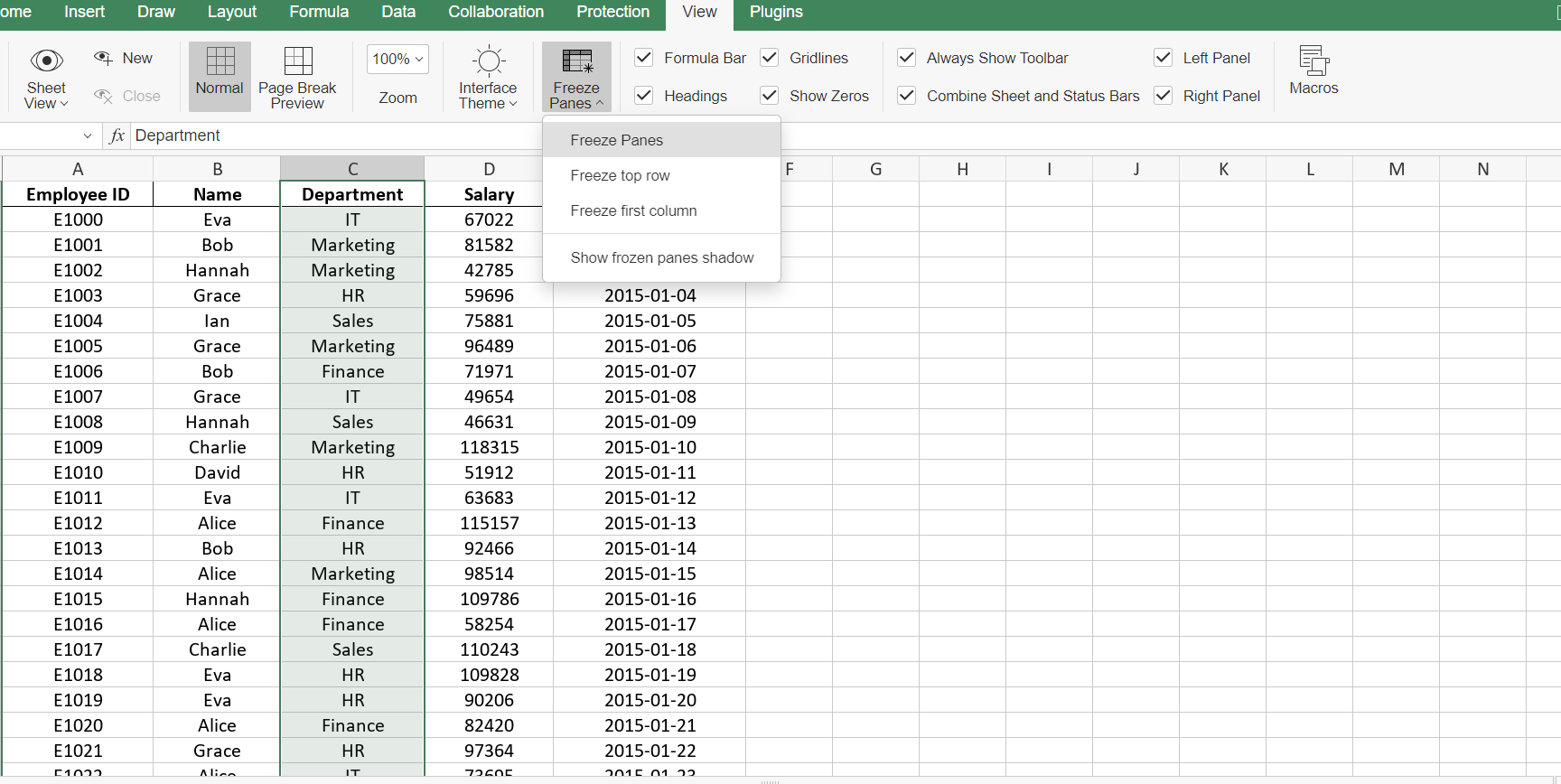This screenshot has width=1561, height=784.
Task: Click the Department header cell
Action: 352,194
